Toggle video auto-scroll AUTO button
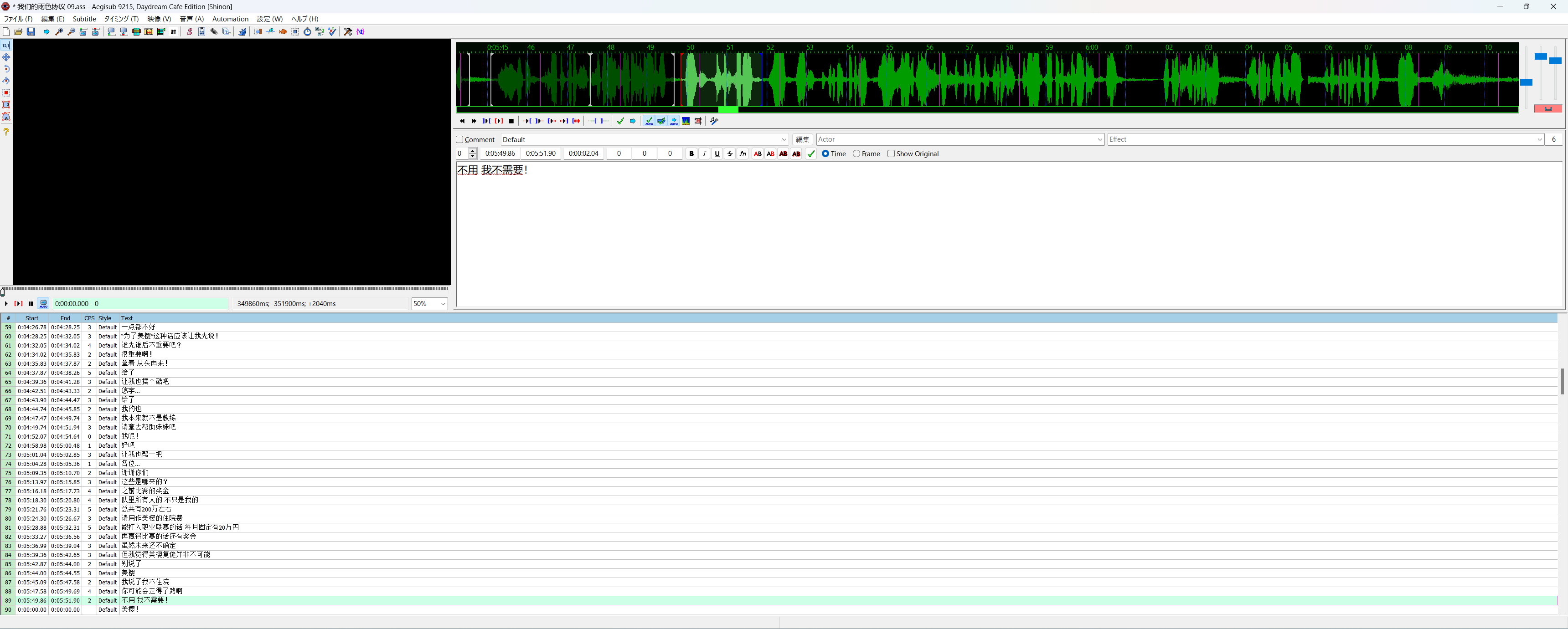 43,303
